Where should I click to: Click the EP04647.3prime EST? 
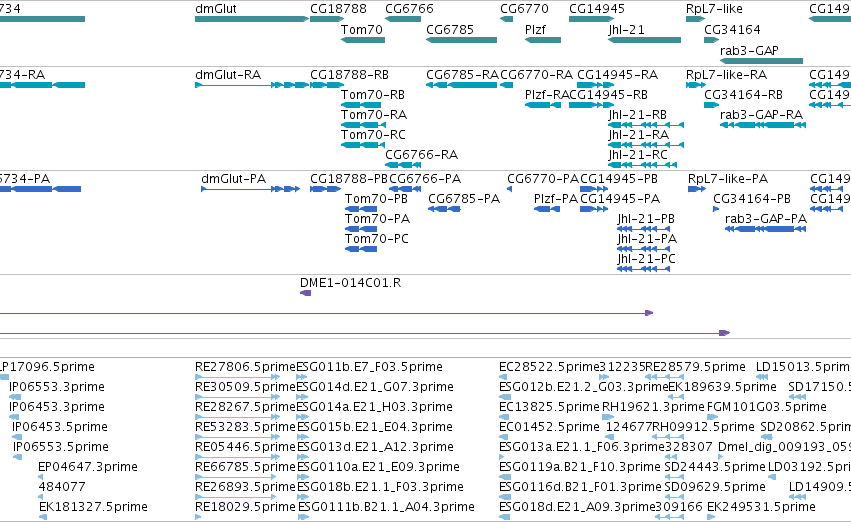click(40, 477)
